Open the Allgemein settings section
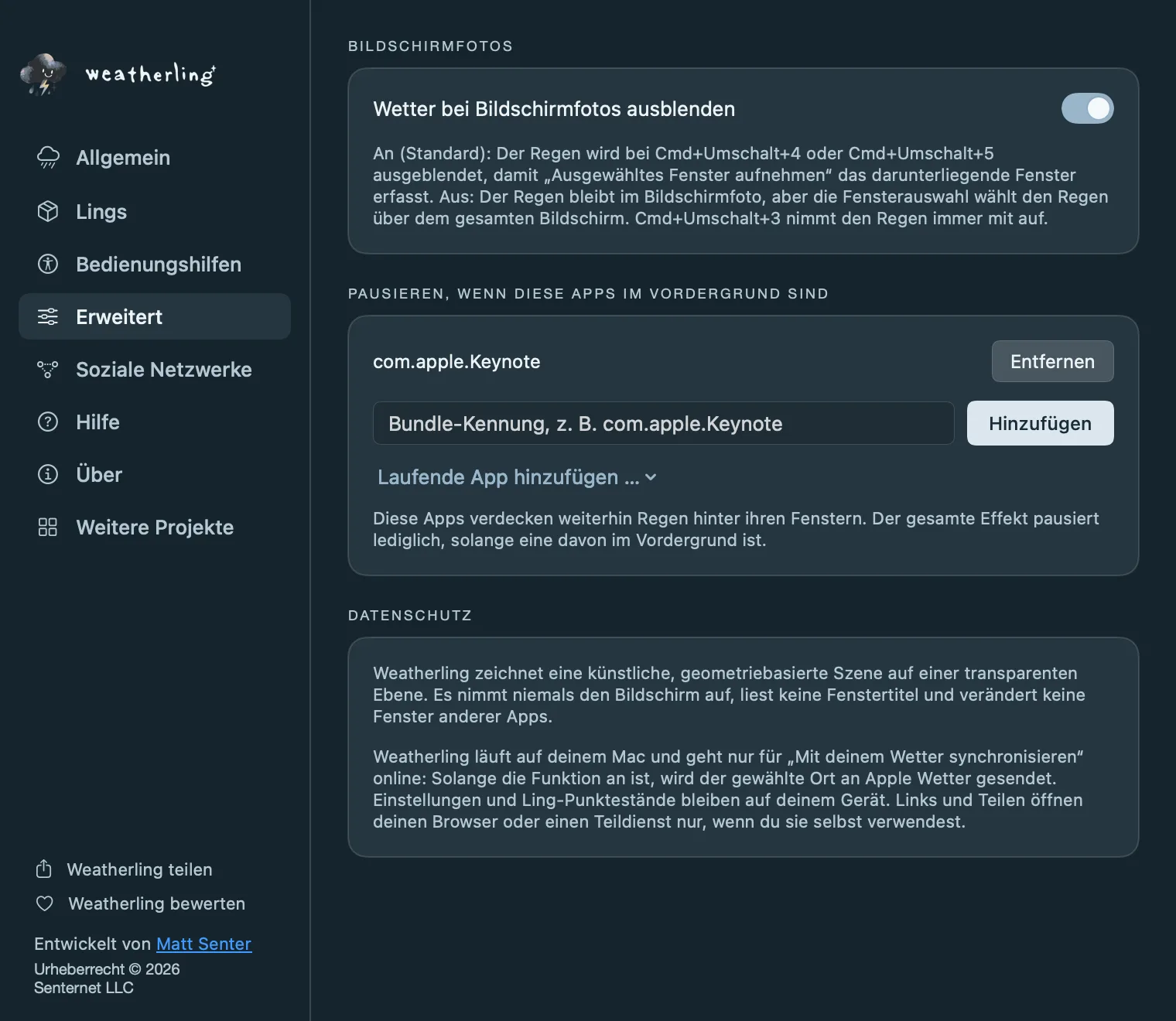Viewport: 1176px width, 1021px height. (x=155, y=157)
